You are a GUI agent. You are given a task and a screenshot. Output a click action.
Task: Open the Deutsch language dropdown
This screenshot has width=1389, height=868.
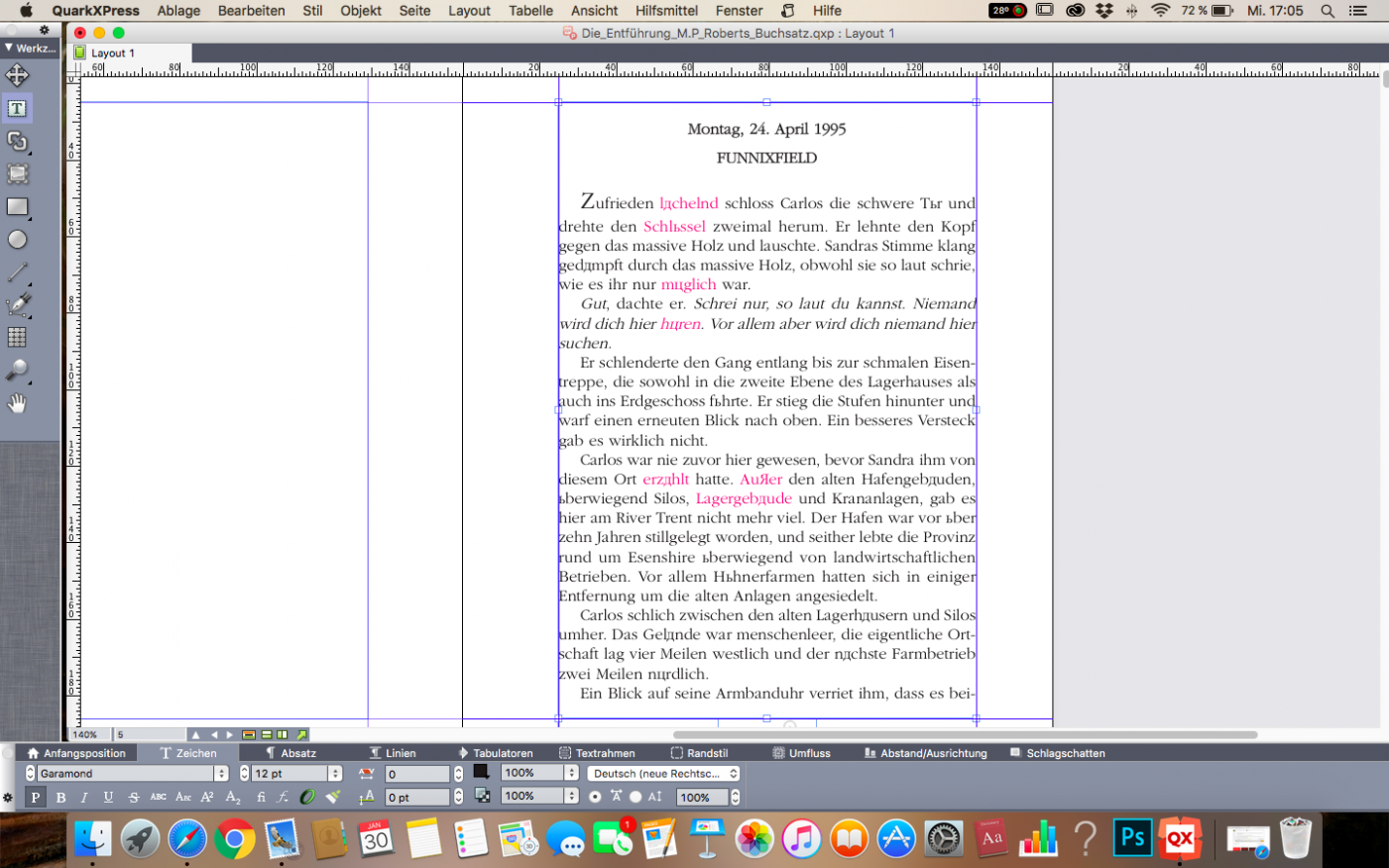(664, 774)
